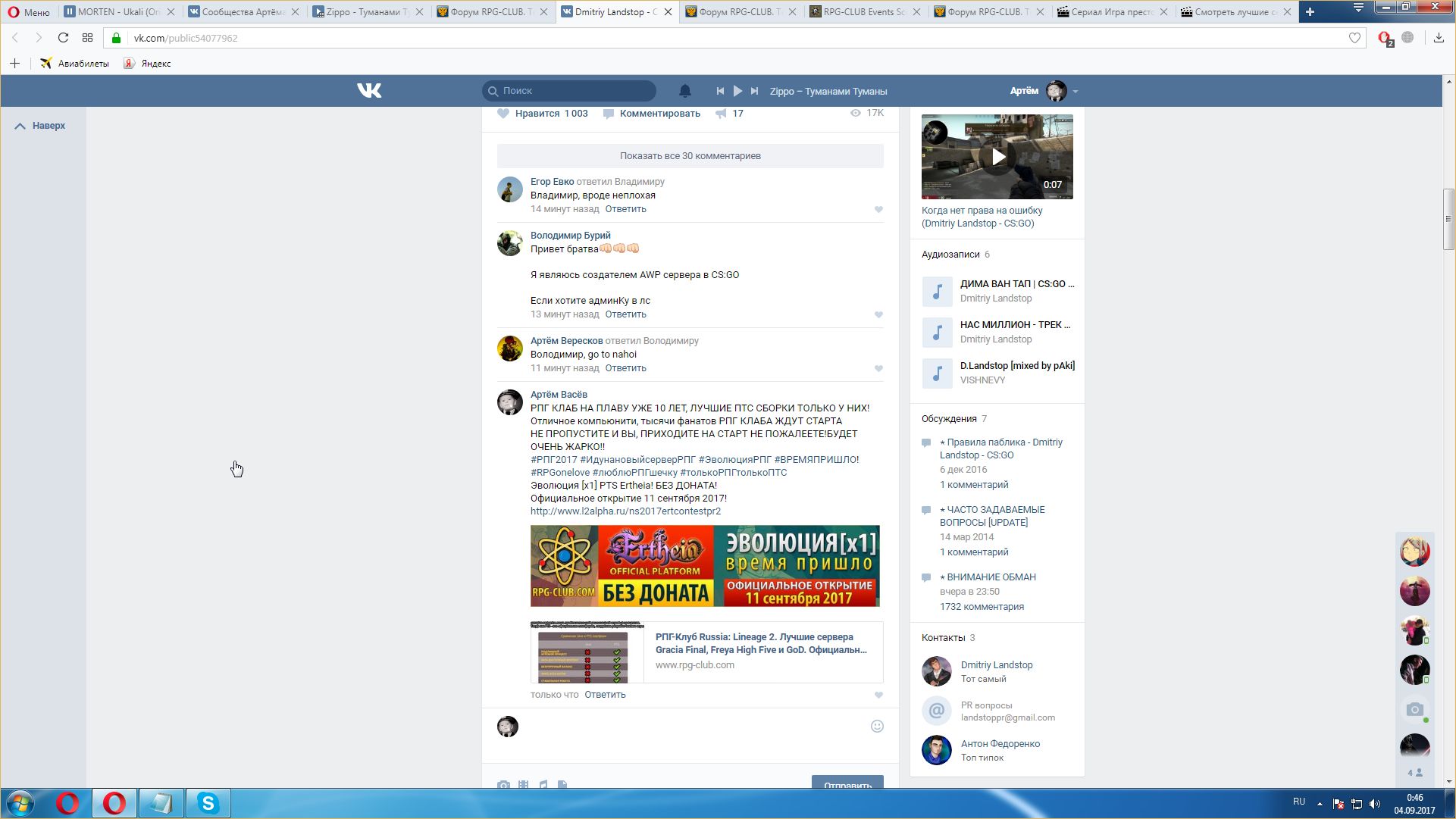Switch to Zippo - Туманами tab

[367, 12]
